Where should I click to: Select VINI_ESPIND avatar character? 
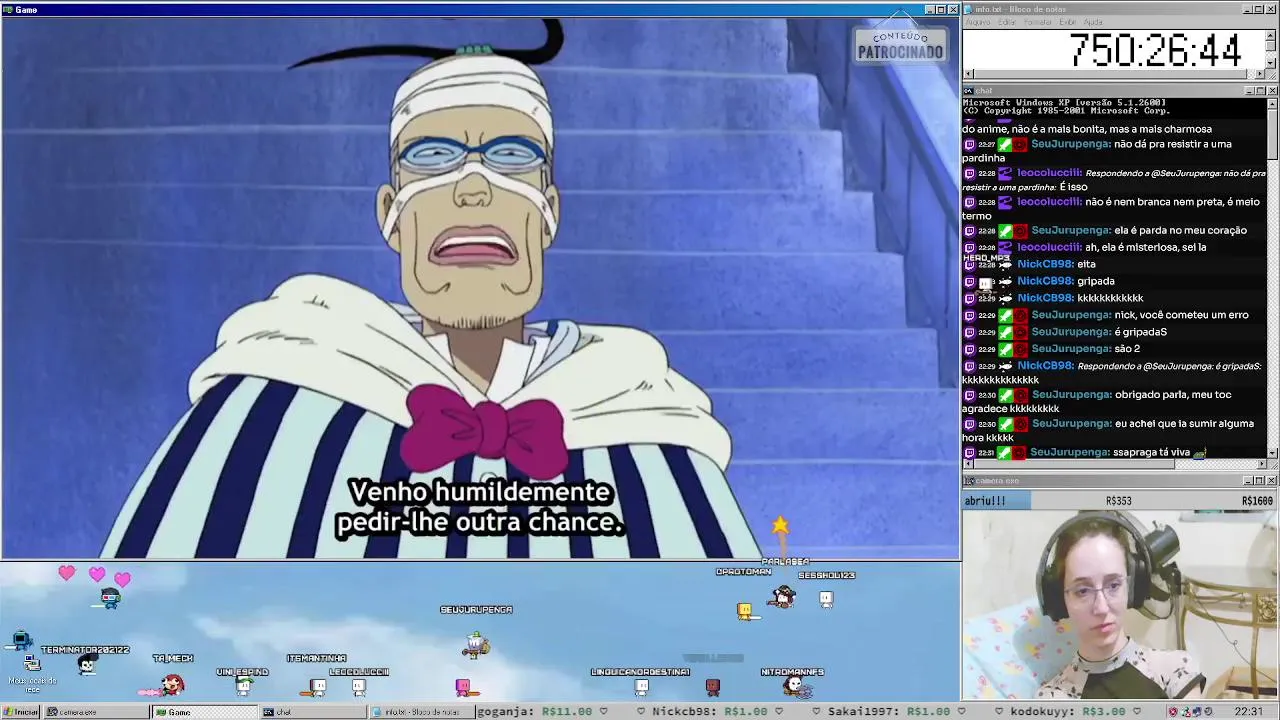click(243, 686)
